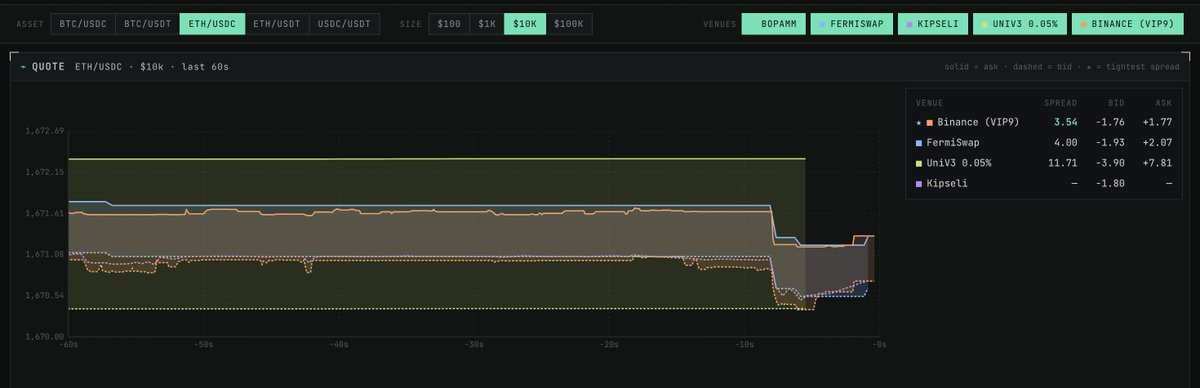
Task: Click the UniV3 0.05% legend row
Action: 1044,163
